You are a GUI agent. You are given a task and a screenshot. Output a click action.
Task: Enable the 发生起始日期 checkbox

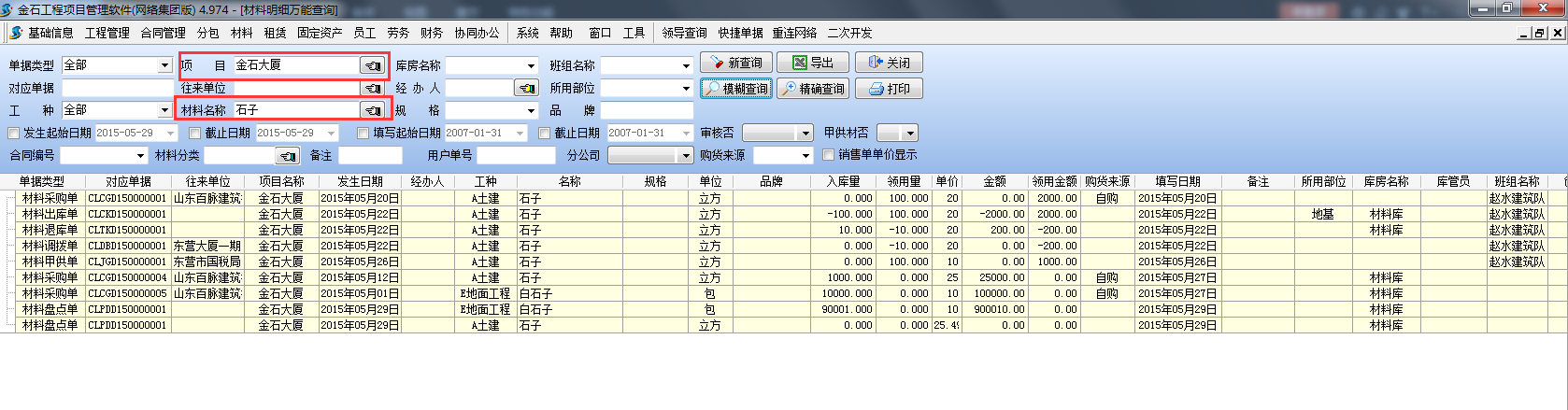14,134
